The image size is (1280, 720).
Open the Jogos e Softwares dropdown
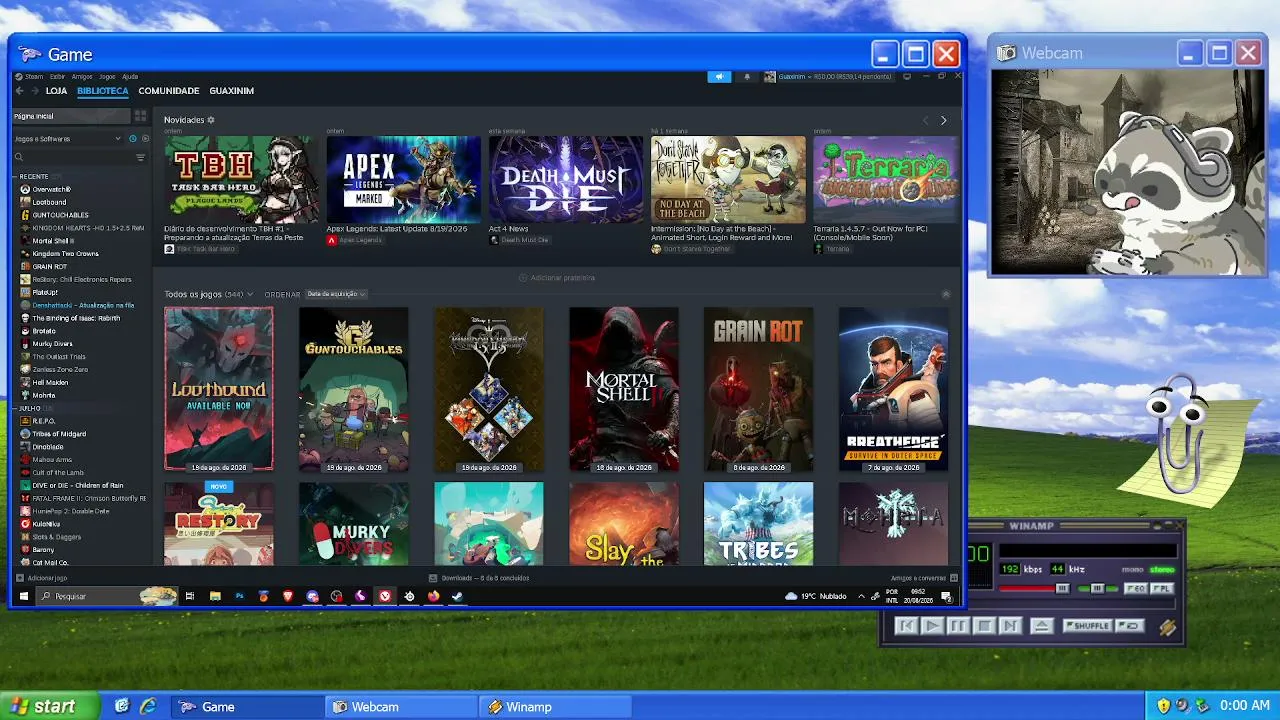pos(66,139)
